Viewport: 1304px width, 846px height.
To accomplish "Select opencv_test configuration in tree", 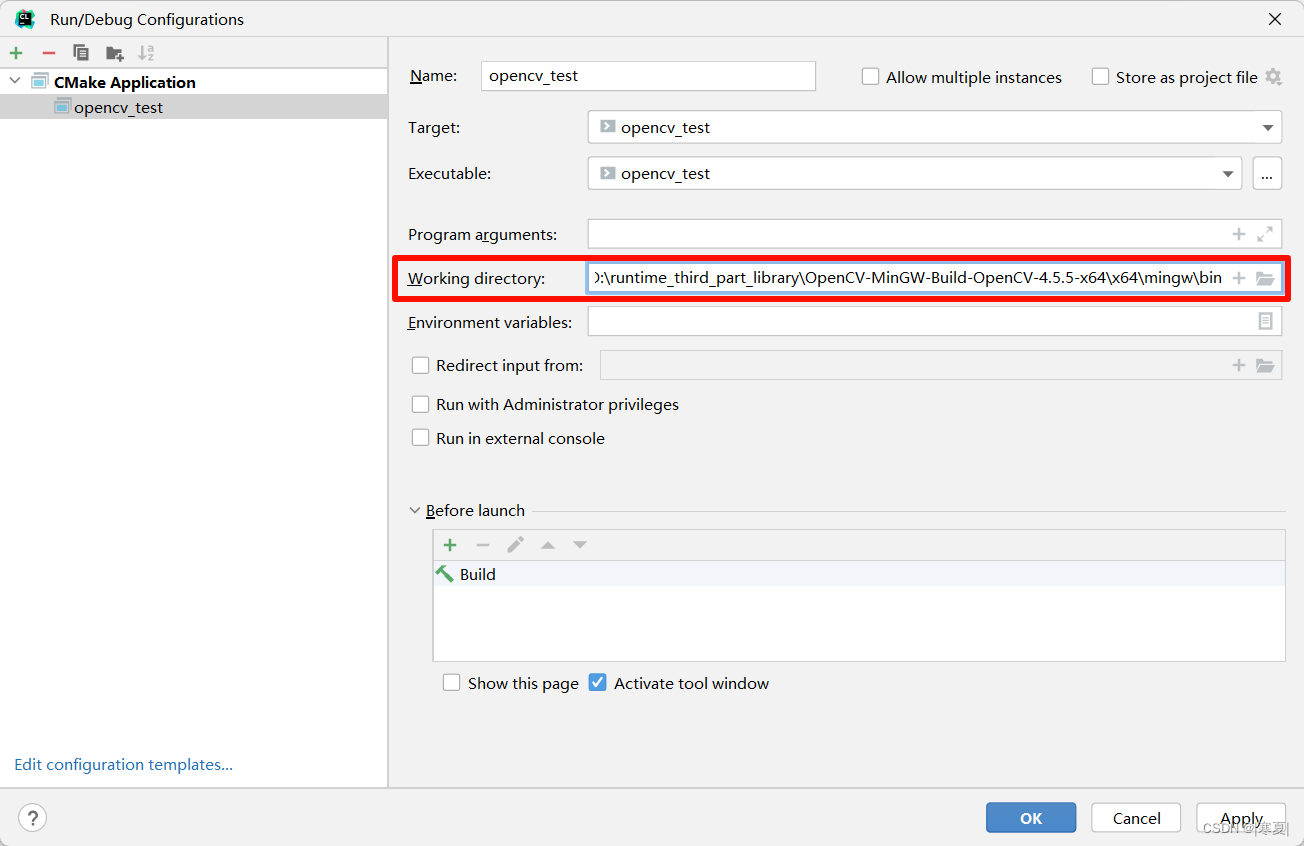I will (193, 107).
